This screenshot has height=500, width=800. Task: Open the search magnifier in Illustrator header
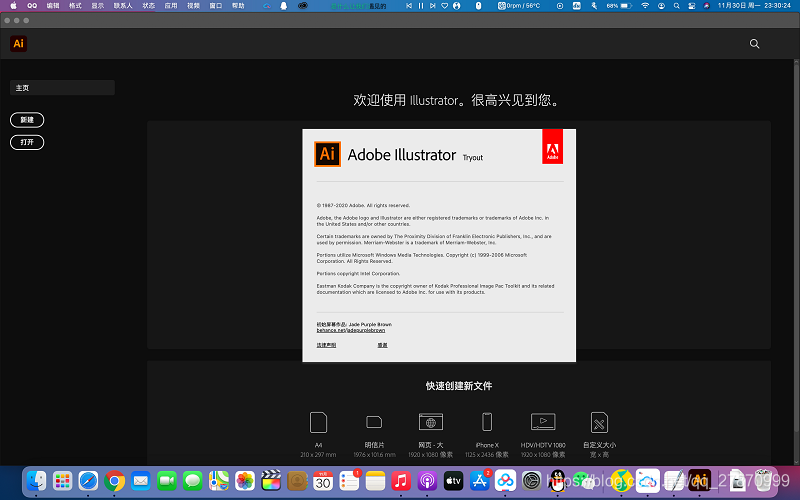754,44
